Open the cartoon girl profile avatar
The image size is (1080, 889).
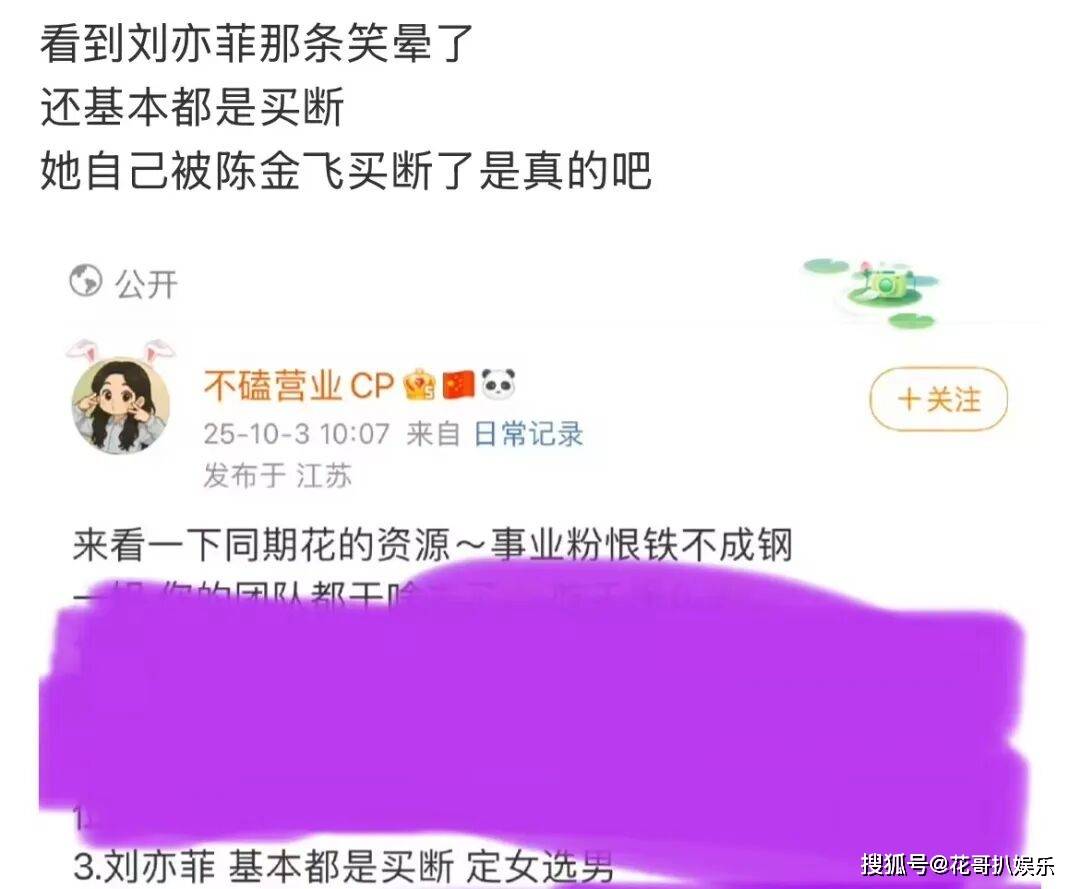[x=121, y=406]
